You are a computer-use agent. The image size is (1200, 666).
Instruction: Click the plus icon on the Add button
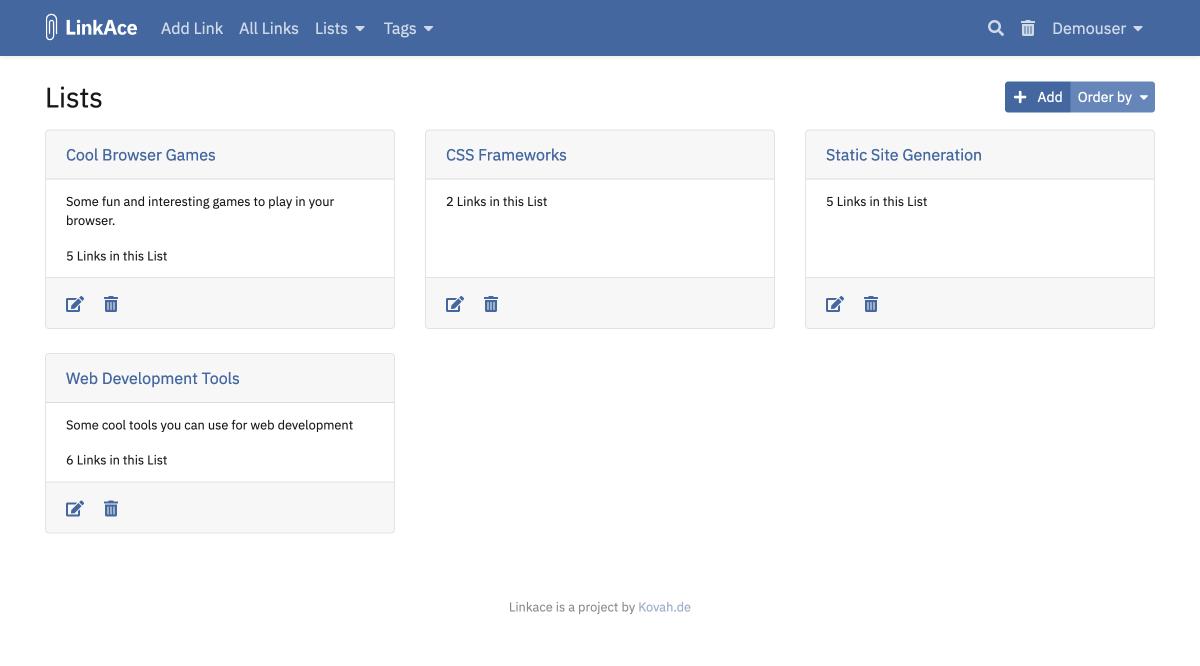1021,97
